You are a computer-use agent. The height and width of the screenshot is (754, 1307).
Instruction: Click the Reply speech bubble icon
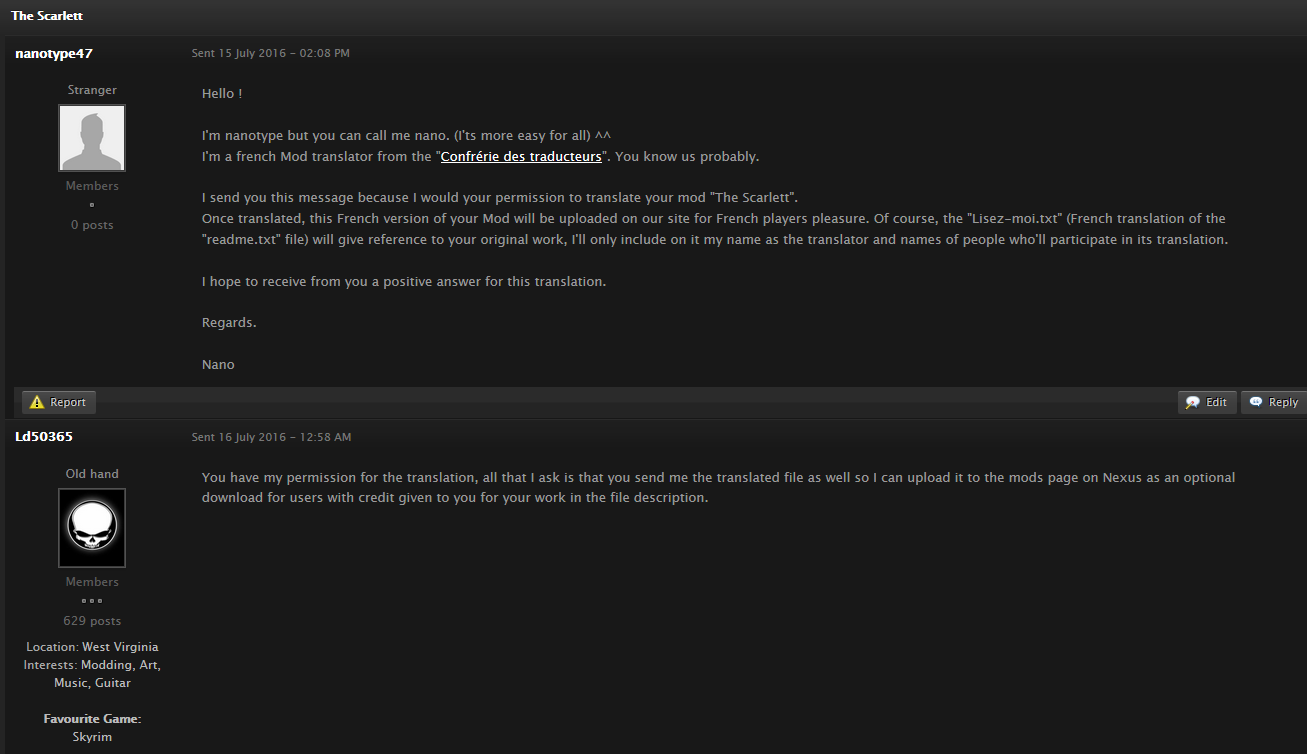(x=1256, y=402)
